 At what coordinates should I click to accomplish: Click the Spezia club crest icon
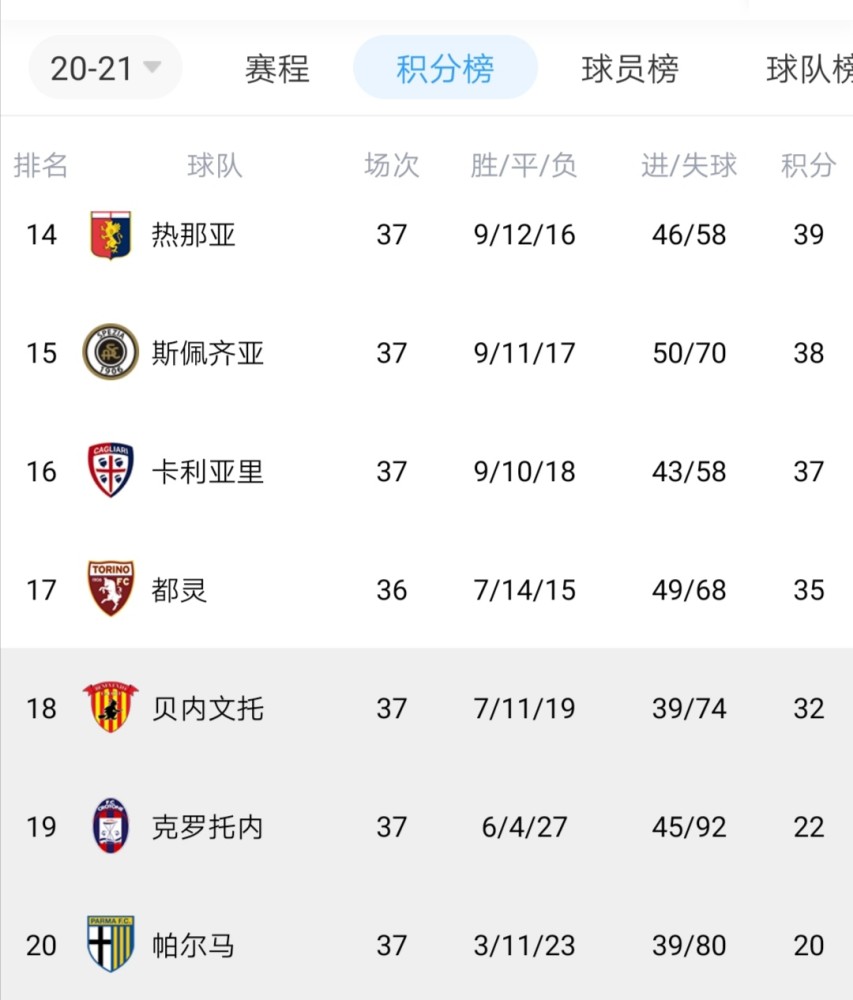(111, 352)
